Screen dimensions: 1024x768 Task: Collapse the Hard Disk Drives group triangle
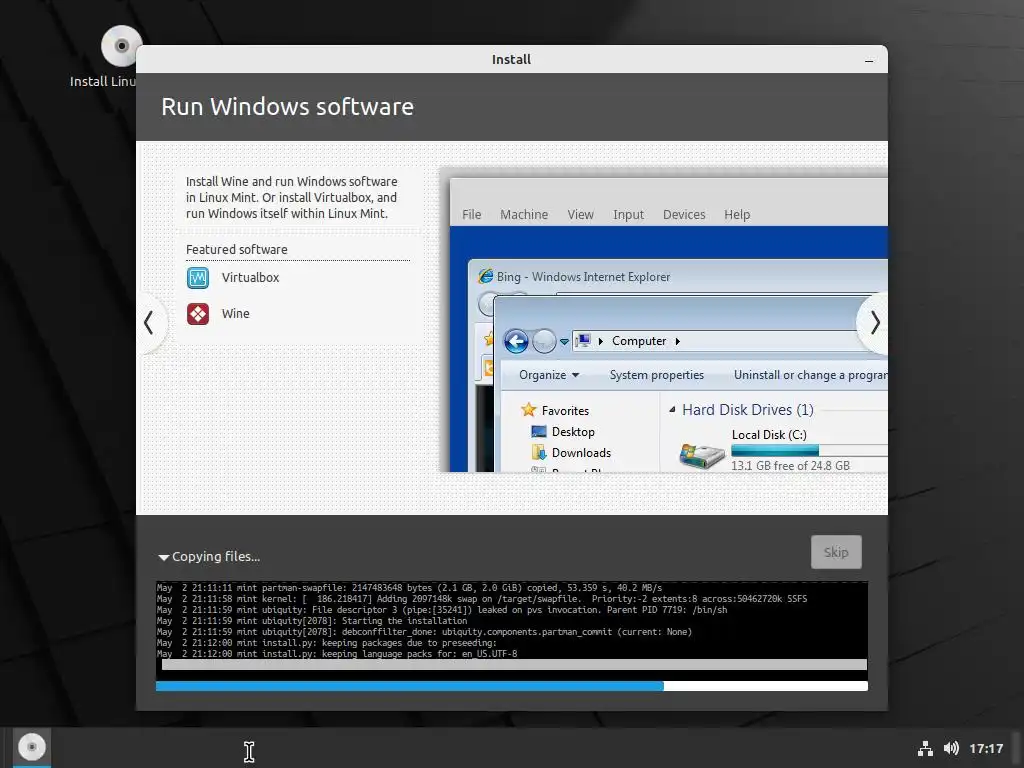[x=672, y=409]
